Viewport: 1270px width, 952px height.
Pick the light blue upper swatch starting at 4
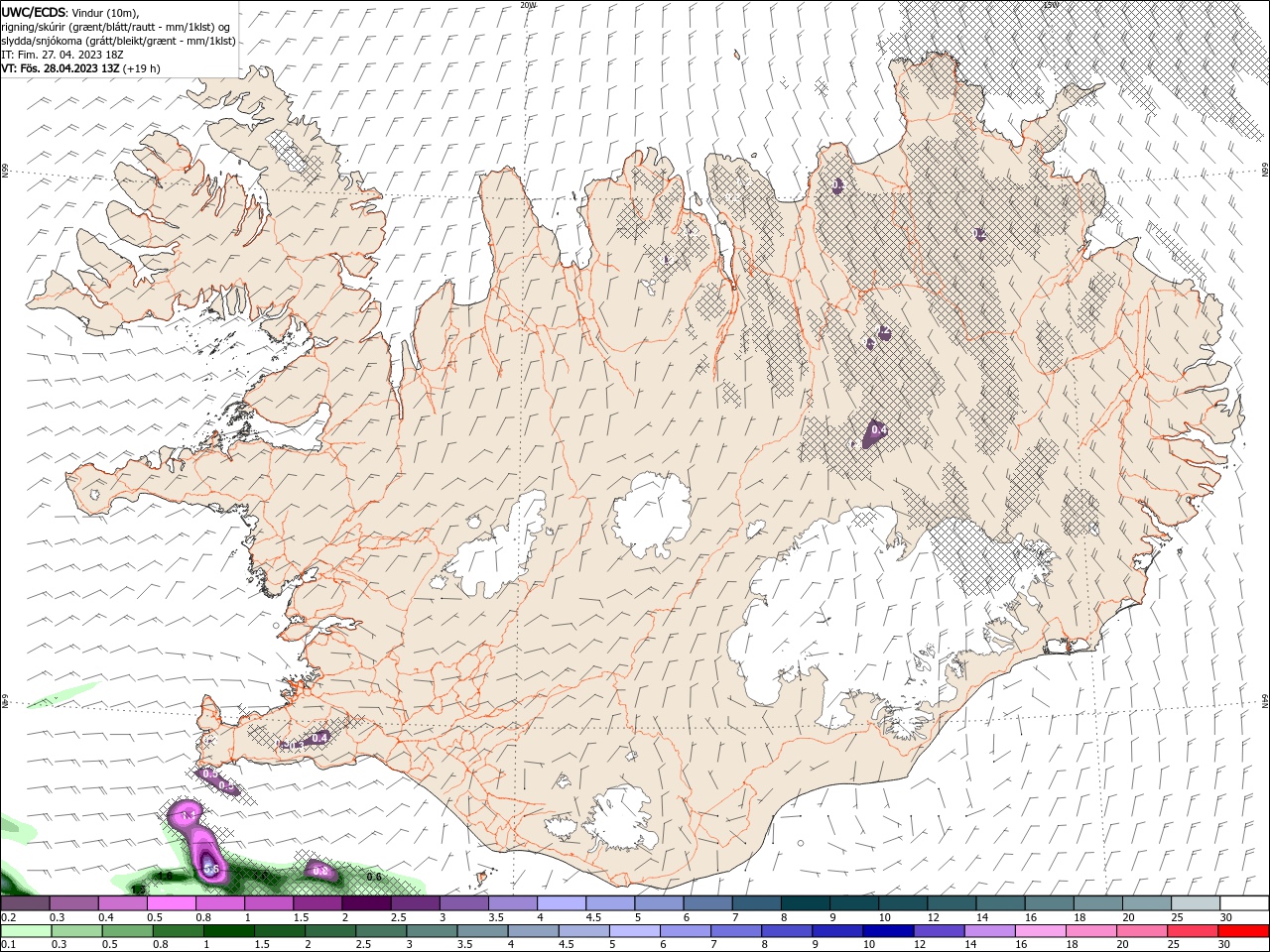562,904
